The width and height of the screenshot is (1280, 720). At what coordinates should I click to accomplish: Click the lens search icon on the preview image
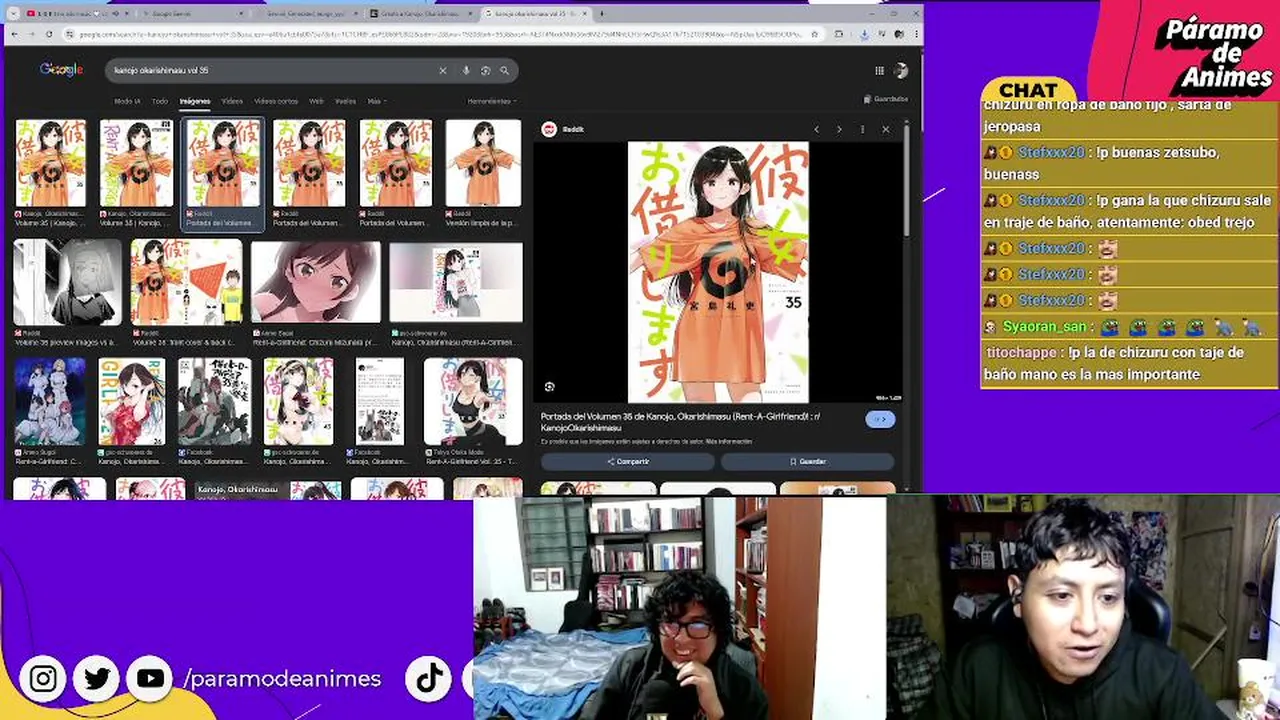pyautogui.click(x=549, y=386)
